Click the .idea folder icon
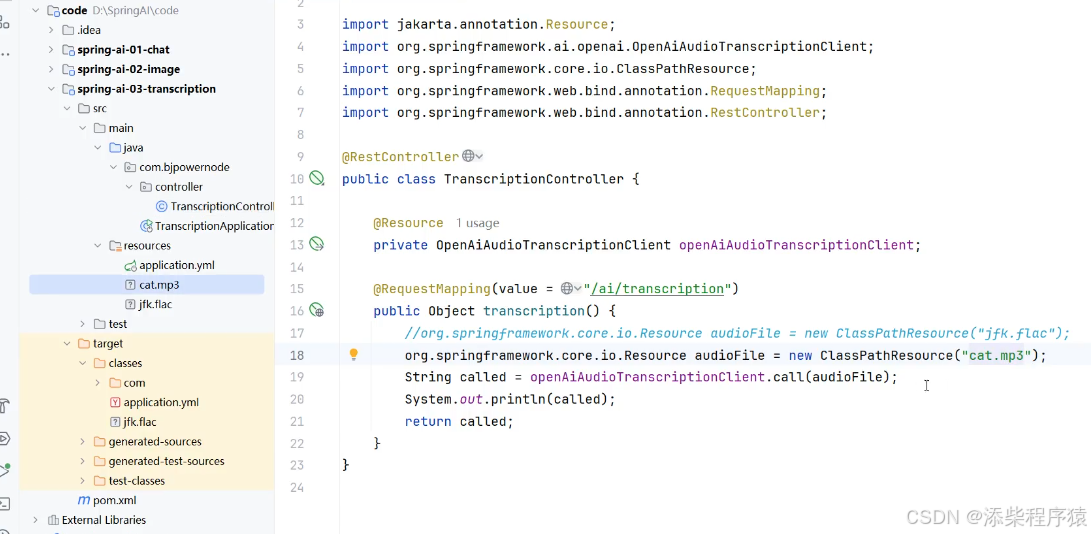 click(x=68, y=30)
